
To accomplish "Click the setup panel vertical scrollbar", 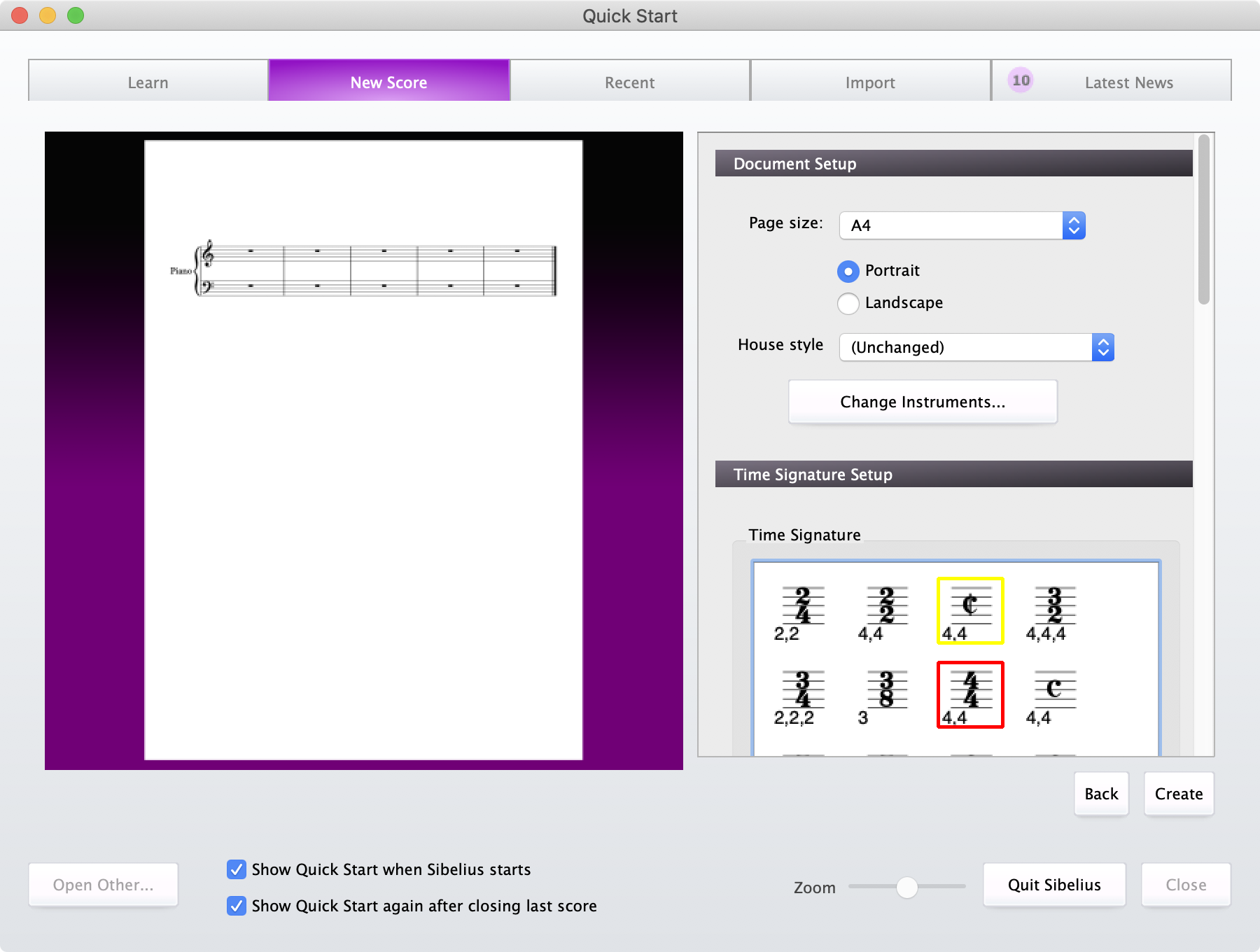I will coord(1204,219).
